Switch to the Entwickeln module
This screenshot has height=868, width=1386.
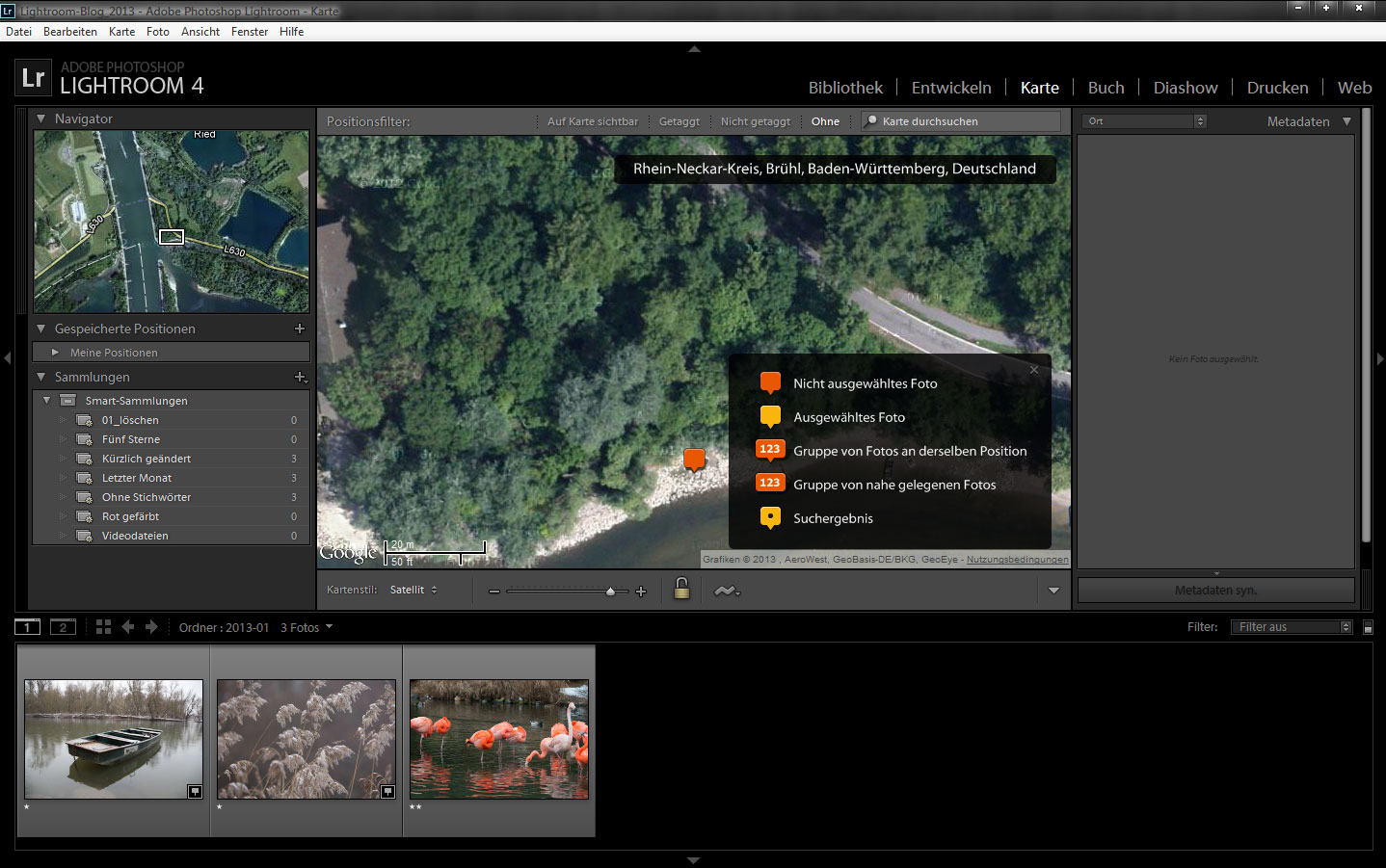tap(950, 88)
